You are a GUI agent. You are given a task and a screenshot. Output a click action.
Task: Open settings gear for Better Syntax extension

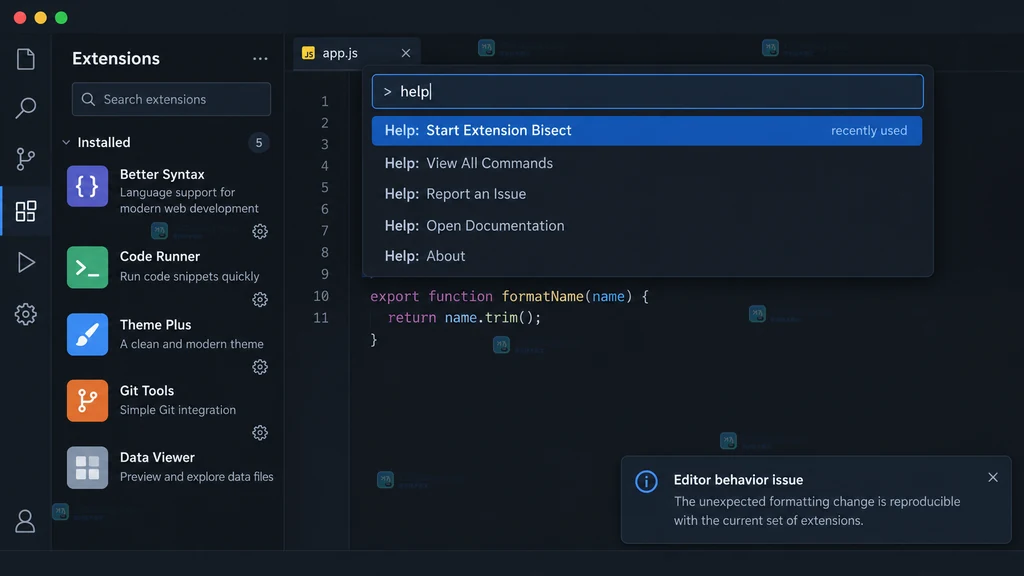[260, 231]
